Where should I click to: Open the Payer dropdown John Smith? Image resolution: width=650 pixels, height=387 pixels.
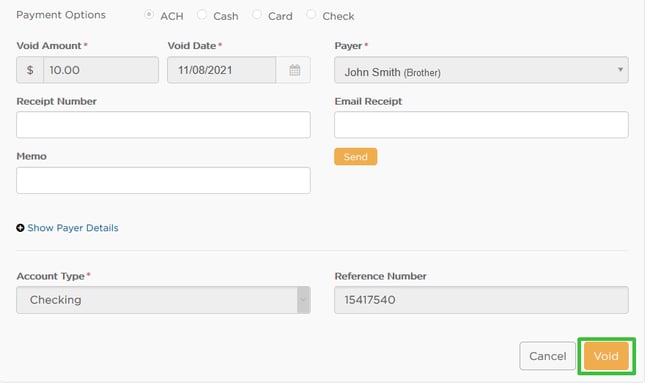pos(481,70)
